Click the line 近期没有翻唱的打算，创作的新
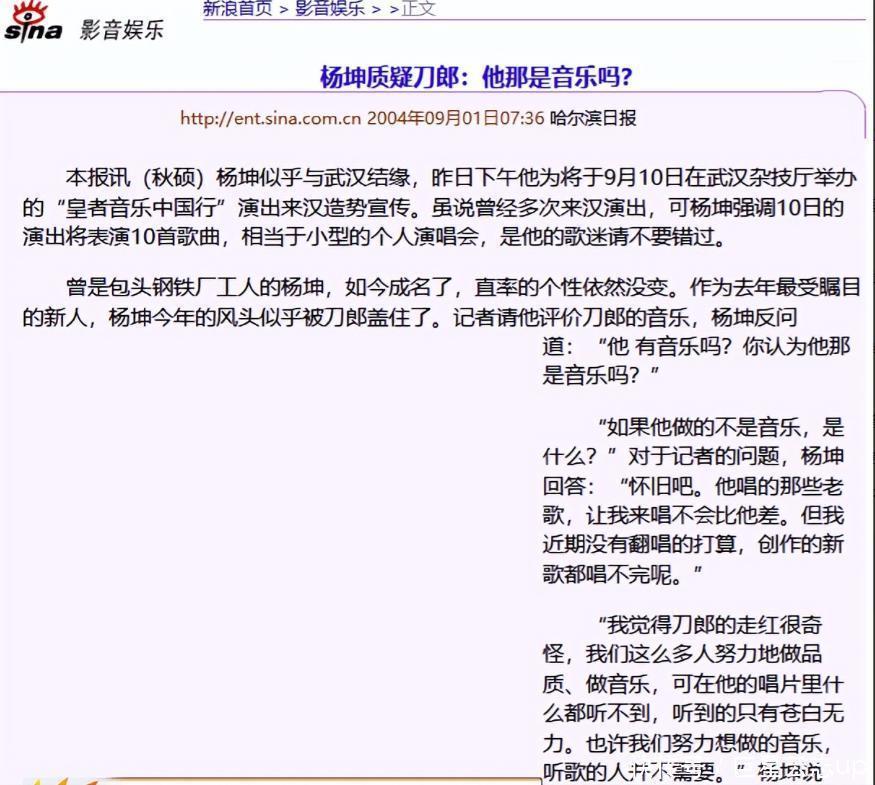 coord(693,545)
